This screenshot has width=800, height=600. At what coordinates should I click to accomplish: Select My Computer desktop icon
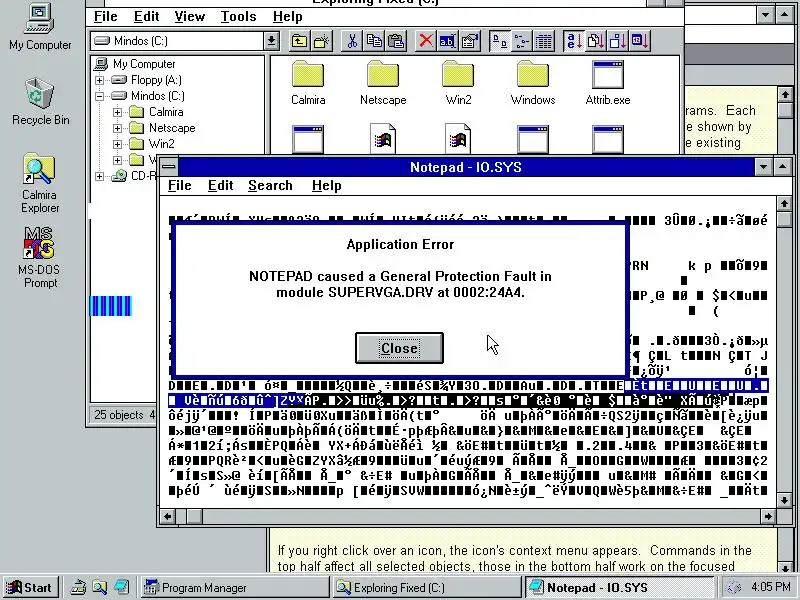click(40, 28)
